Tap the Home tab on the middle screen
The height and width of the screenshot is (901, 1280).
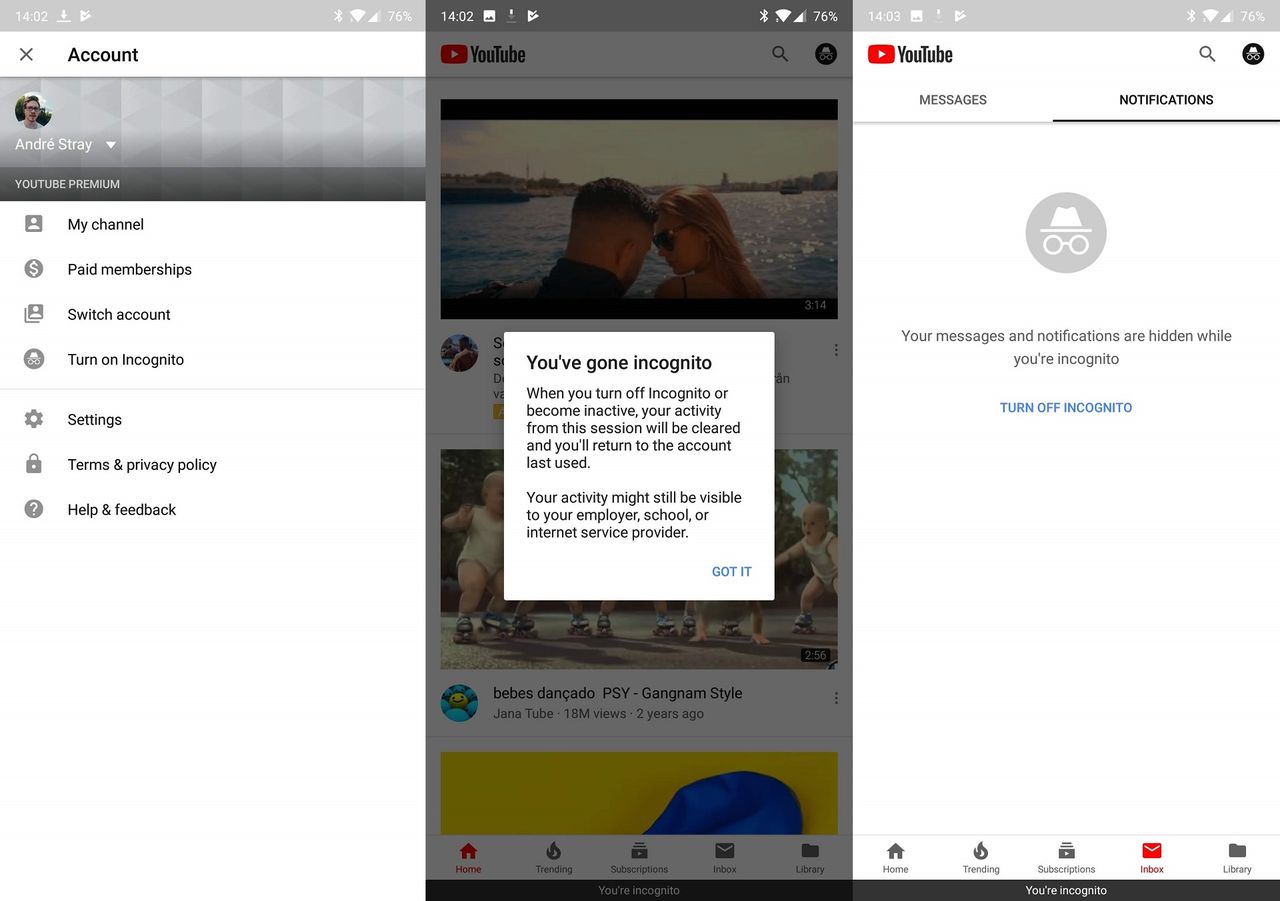coord(468,858)
